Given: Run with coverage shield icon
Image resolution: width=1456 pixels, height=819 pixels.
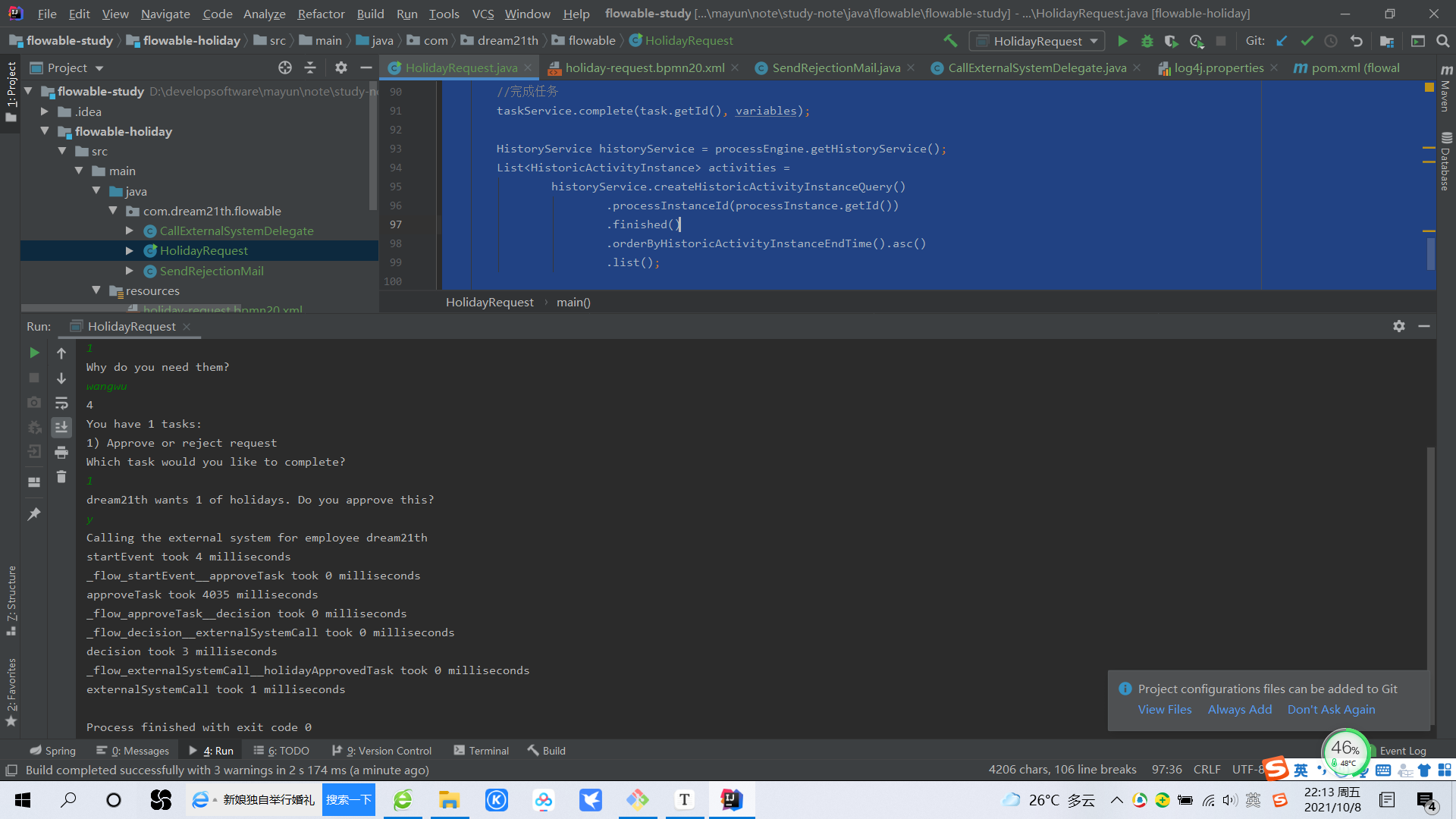Looking at the screenshot, I should (1171, 41).
